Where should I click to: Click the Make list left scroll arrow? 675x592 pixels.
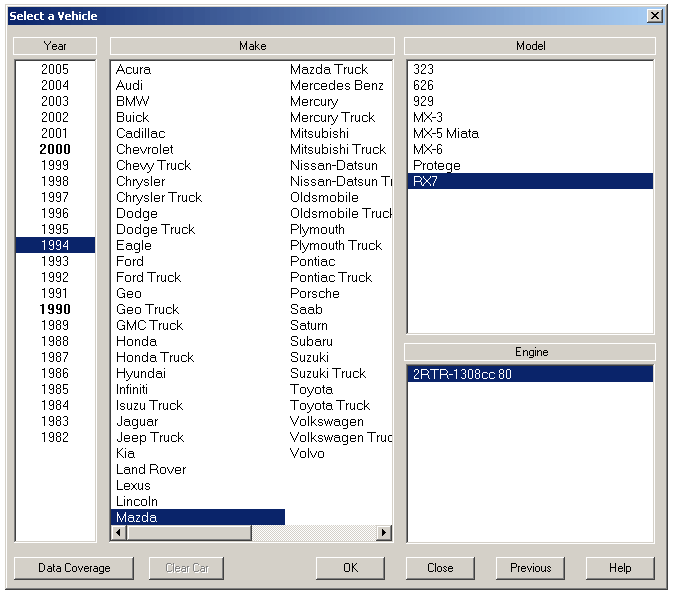click(x=118, y=533)
